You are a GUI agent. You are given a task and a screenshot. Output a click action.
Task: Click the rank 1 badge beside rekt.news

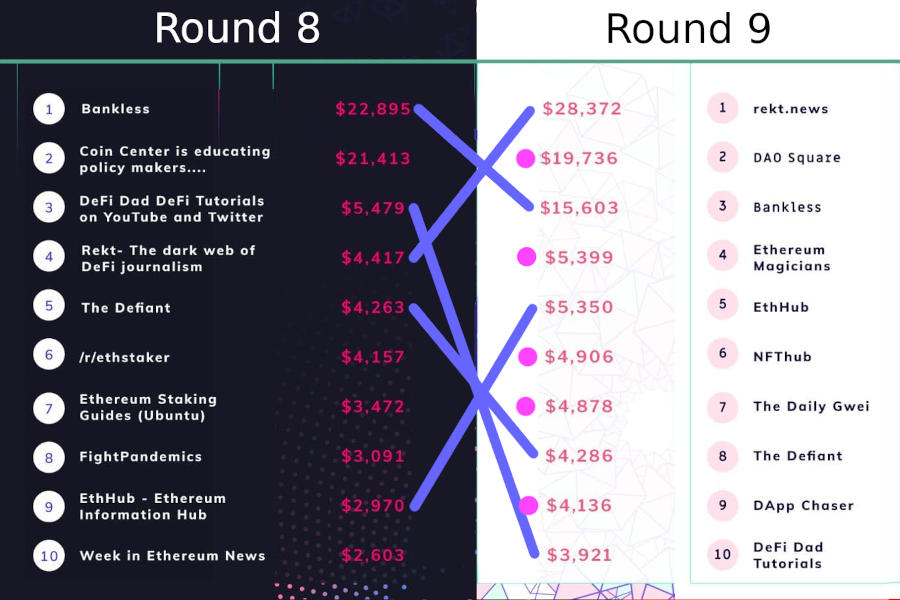(x=722, y=108)
